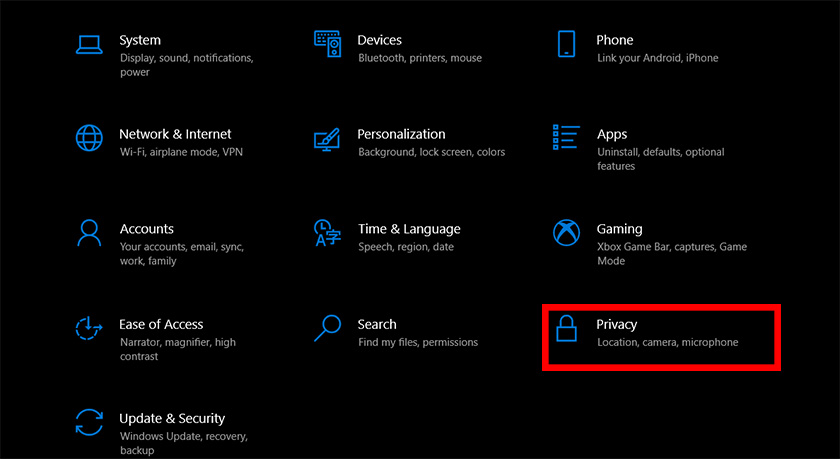
Task: Open the Accounts title link
Action: point(146,229)
